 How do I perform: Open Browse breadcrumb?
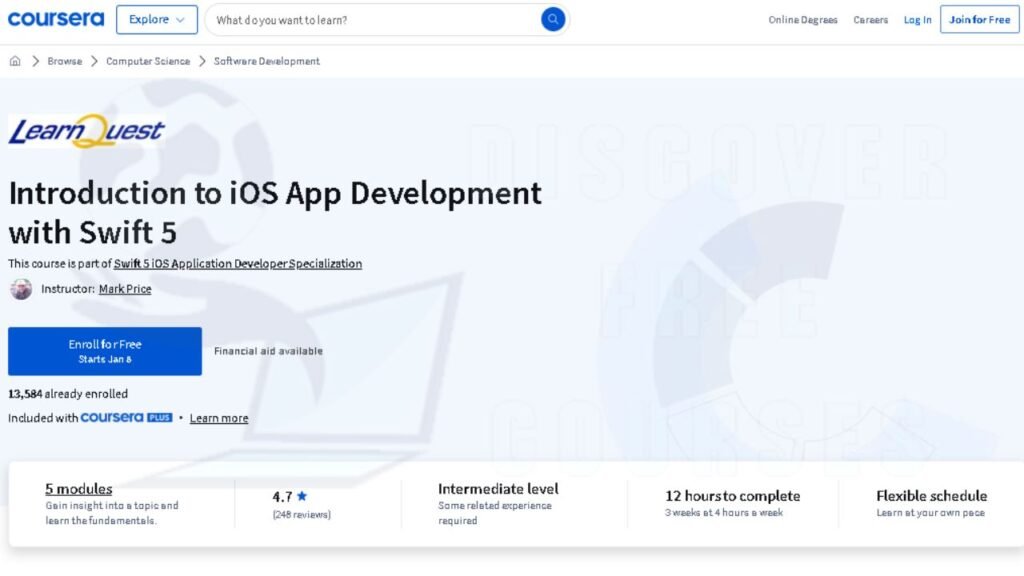[x=65, y=61]
